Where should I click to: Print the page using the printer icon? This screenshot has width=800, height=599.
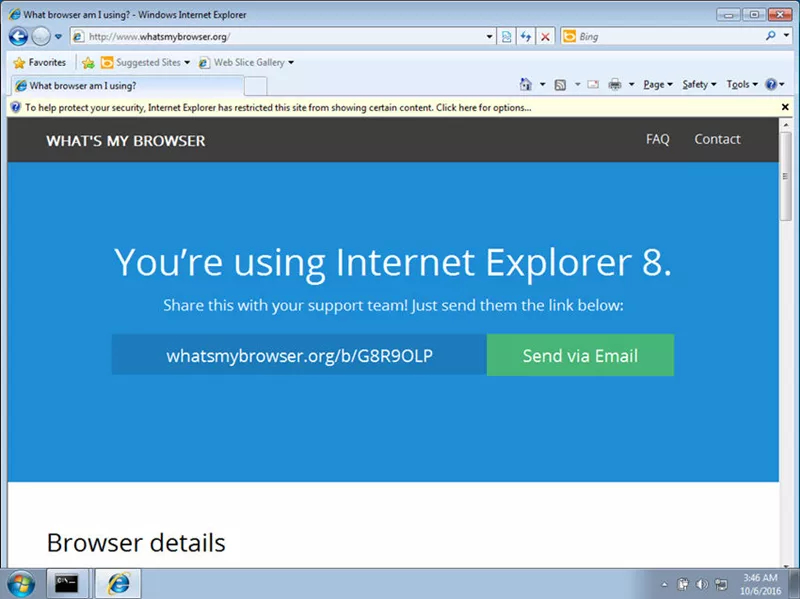tap(614, 83)
